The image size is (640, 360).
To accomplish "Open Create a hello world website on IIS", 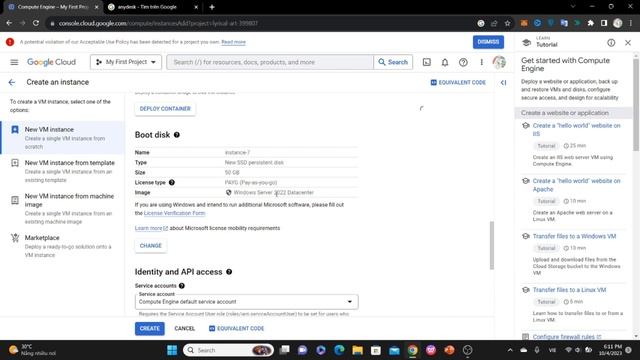I will pyautogui.click(x=576, y=129).
